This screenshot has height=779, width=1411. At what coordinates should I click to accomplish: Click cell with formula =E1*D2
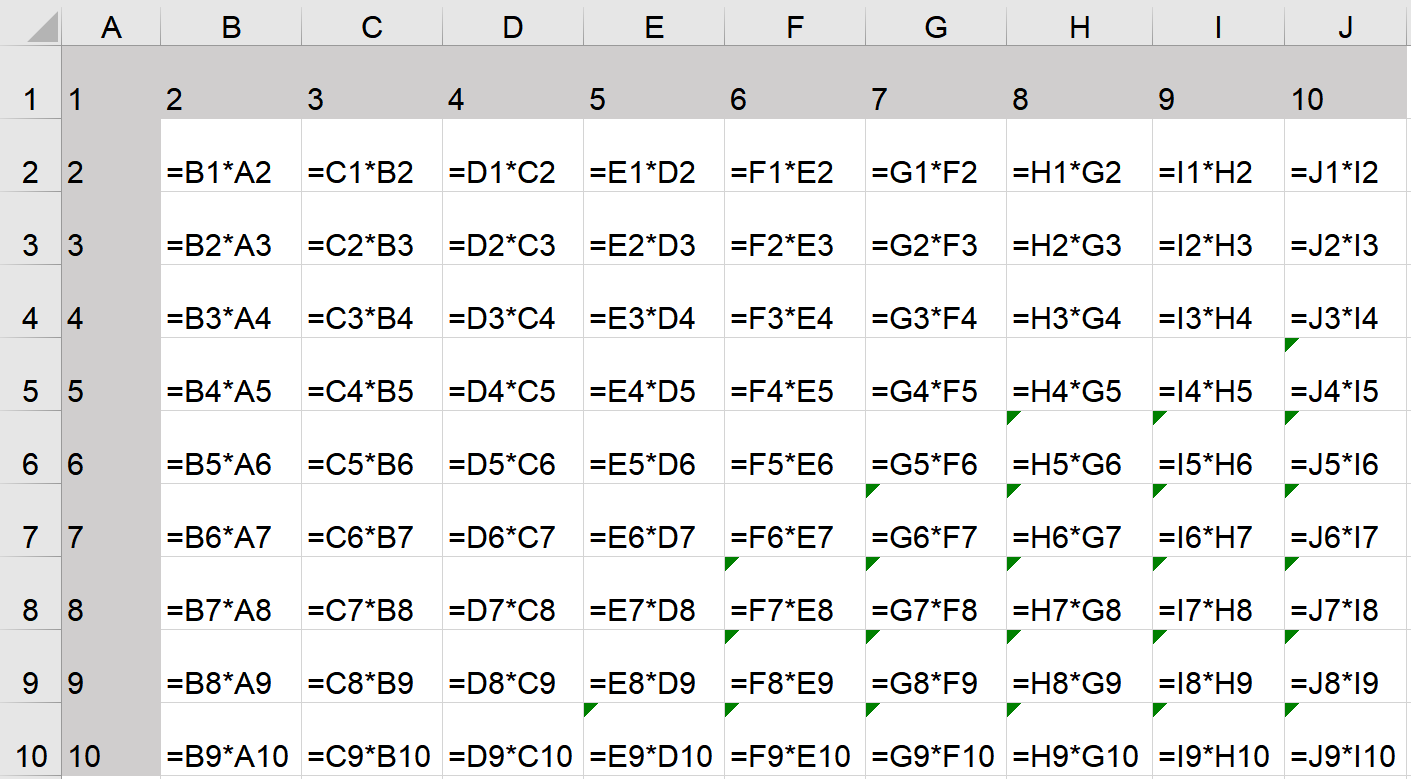tap(654, 155)
